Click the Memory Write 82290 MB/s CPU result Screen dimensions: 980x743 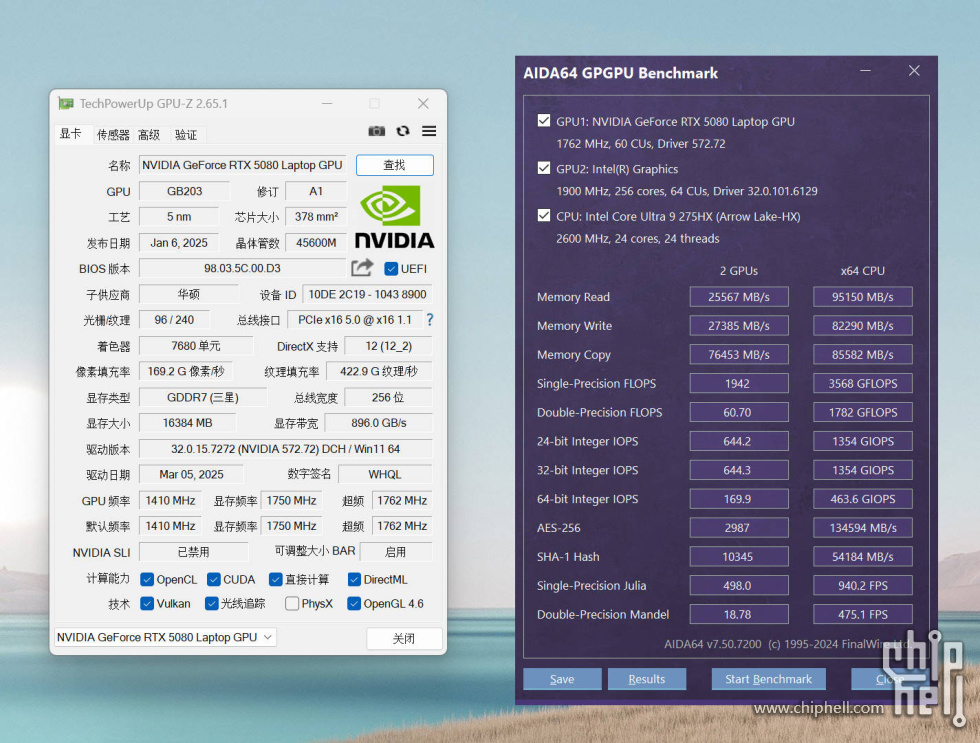coord(862,326)
